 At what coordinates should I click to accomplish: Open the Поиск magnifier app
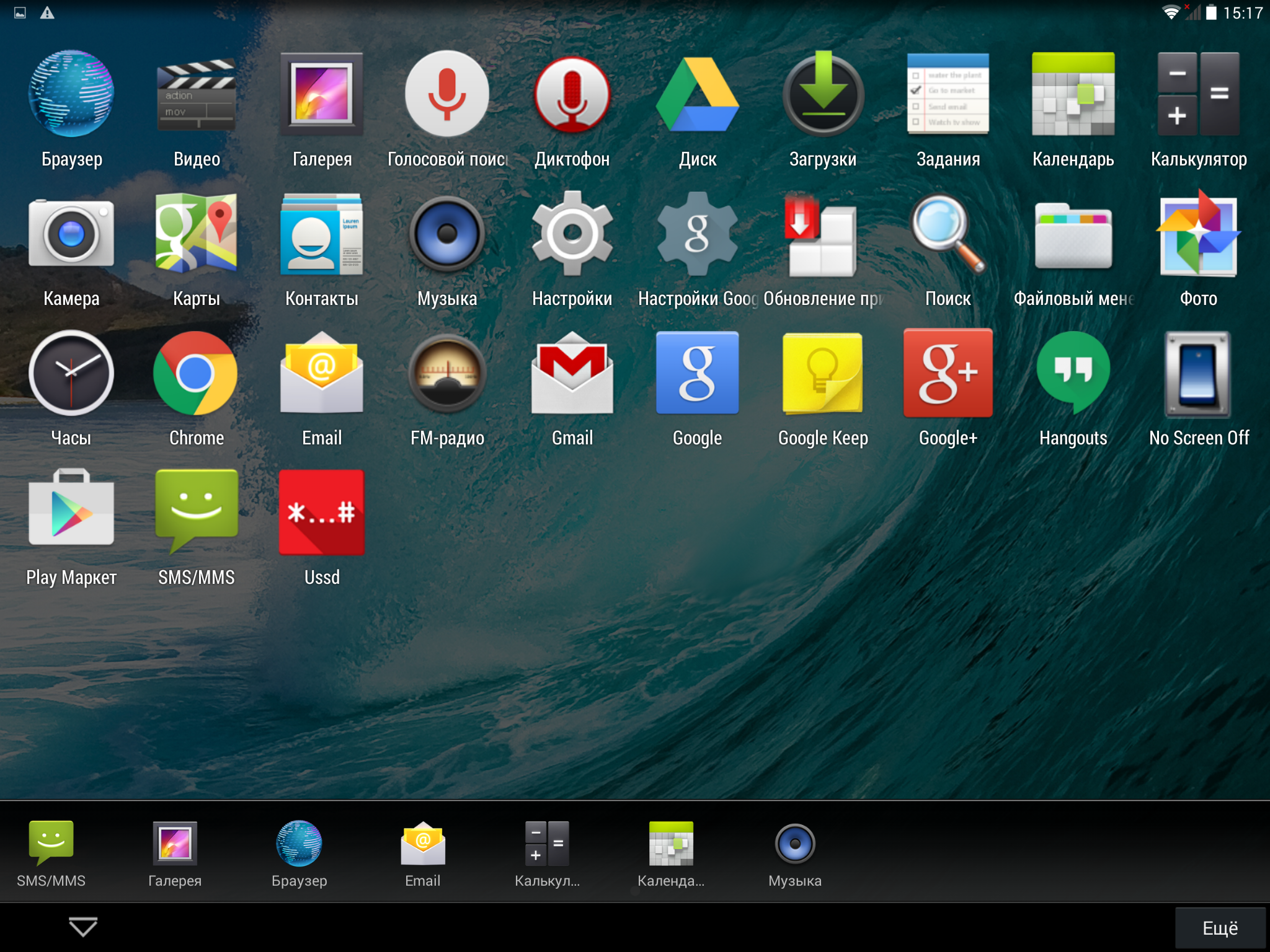(x=948, y=249)
